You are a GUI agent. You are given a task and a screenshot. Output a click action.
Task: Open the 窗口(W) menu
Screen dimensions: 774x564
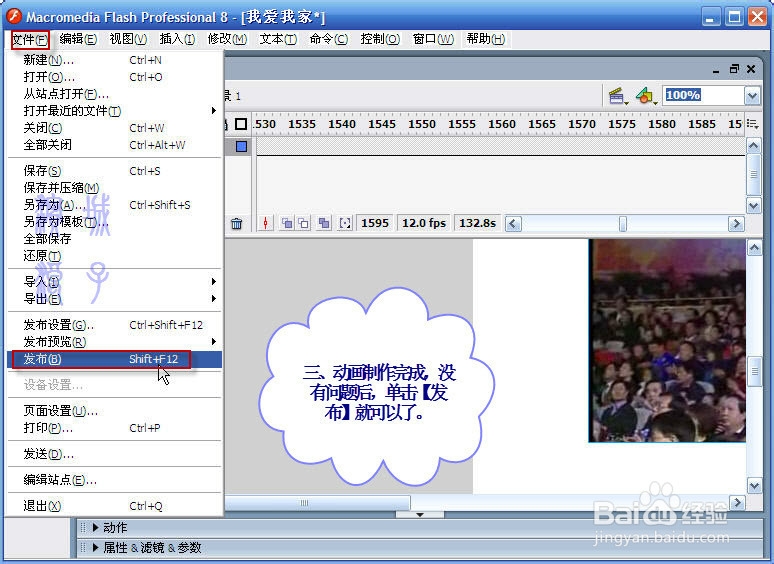433,39
